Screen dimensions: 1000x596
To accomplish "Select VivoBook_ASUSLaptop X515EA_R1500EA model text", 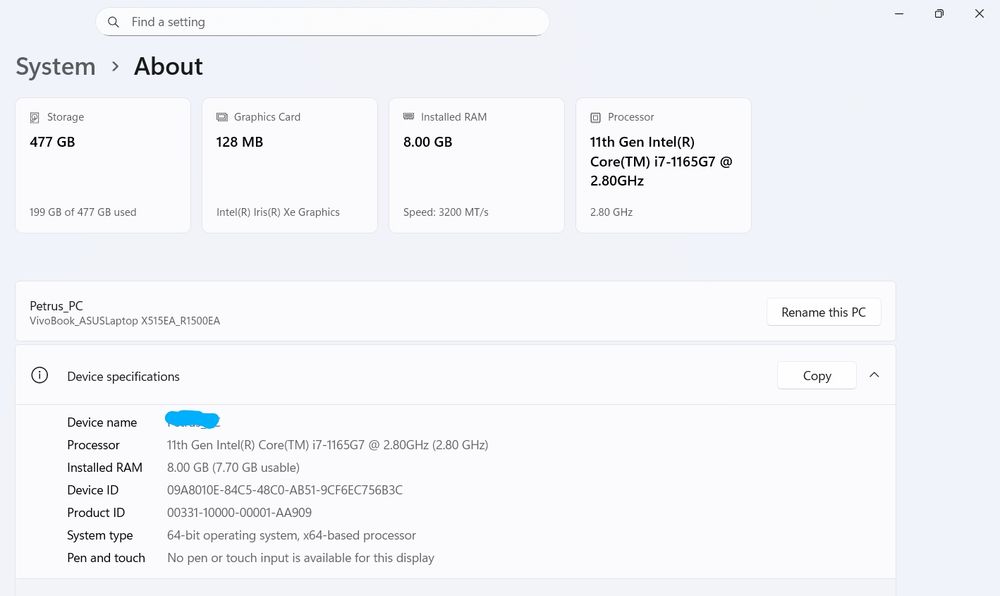I will [124, 321].
